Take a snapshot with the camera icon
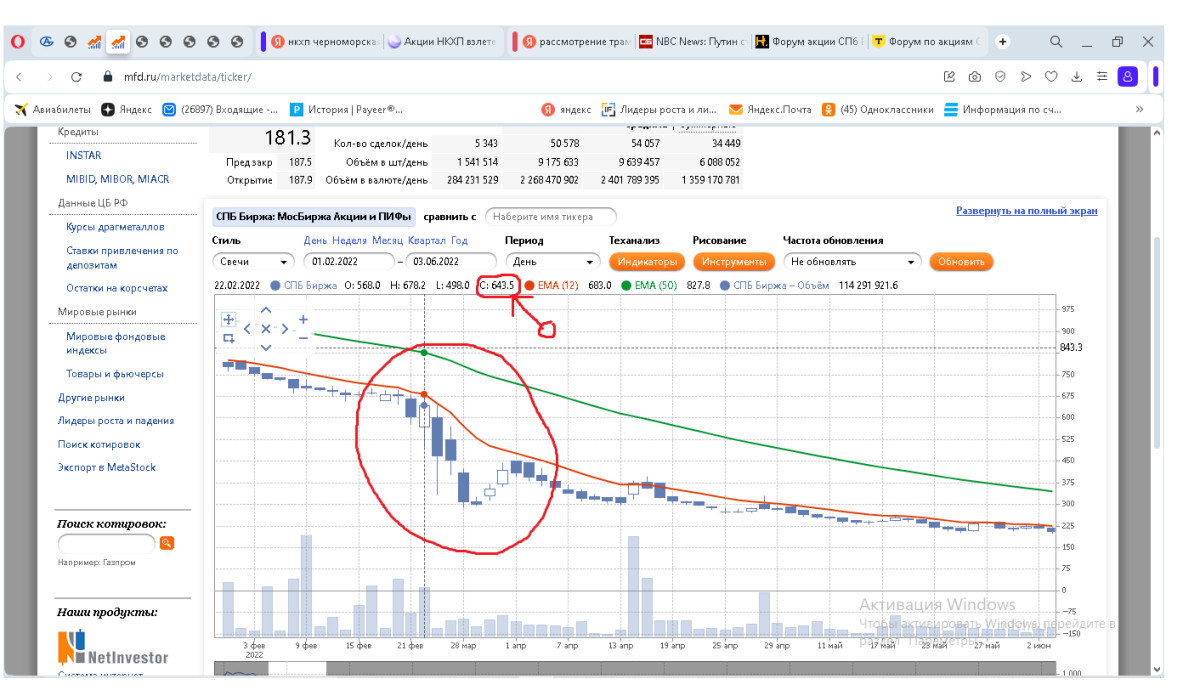The width and height of the screenshot is (1200, 690). pos(974,76)
